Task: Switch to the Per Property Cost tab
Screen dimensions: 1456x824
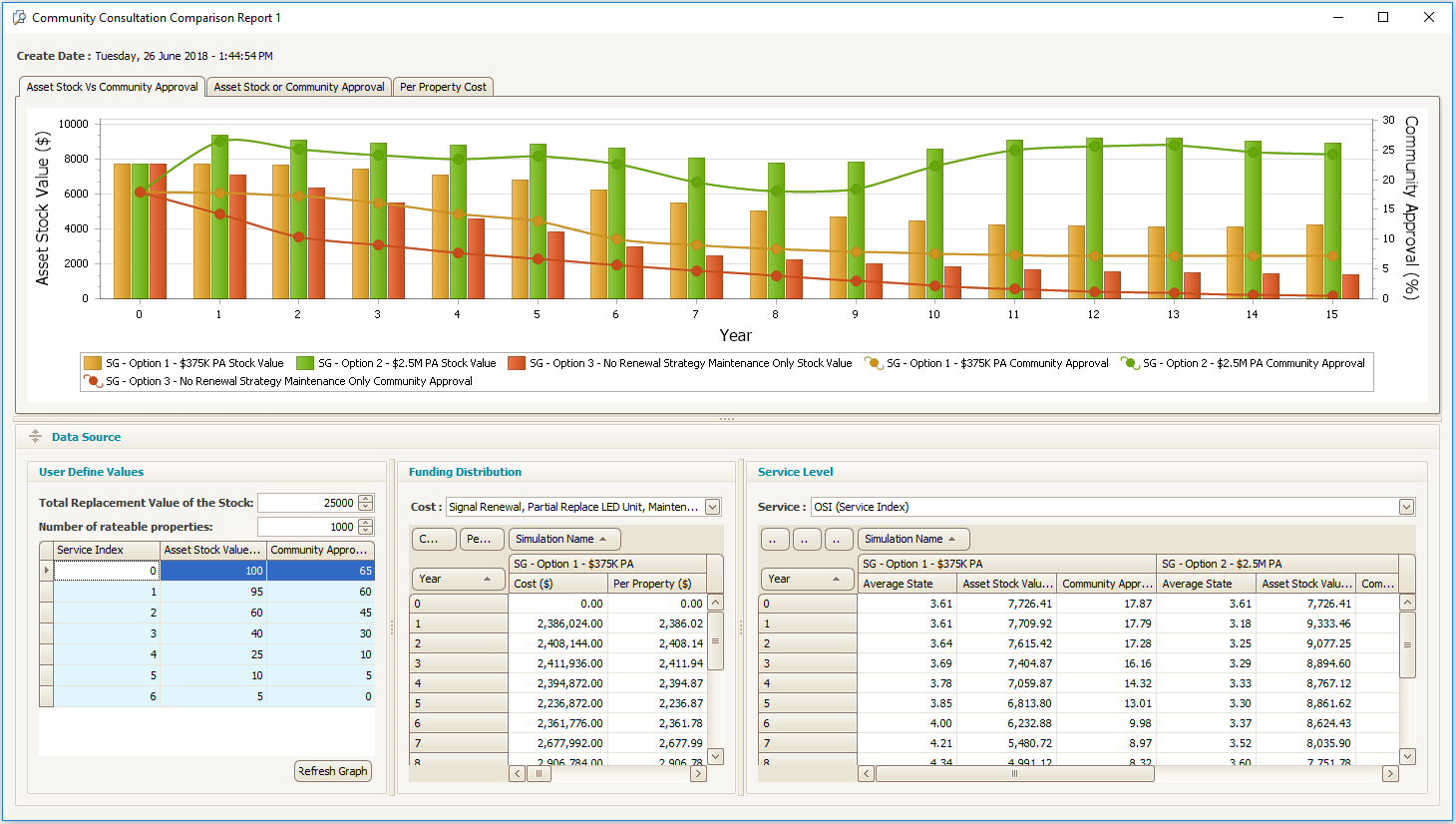Action: click(443, 87)
